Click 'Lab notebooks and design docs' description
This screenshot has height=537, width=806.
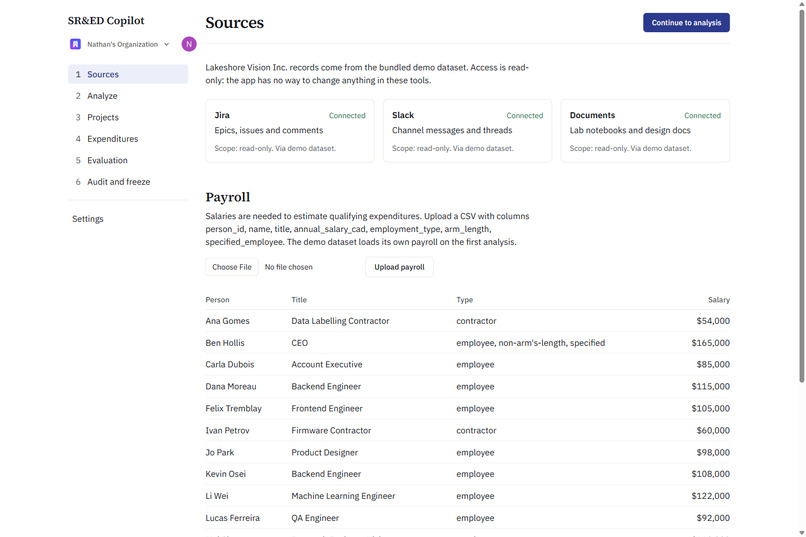coord(630,131)
